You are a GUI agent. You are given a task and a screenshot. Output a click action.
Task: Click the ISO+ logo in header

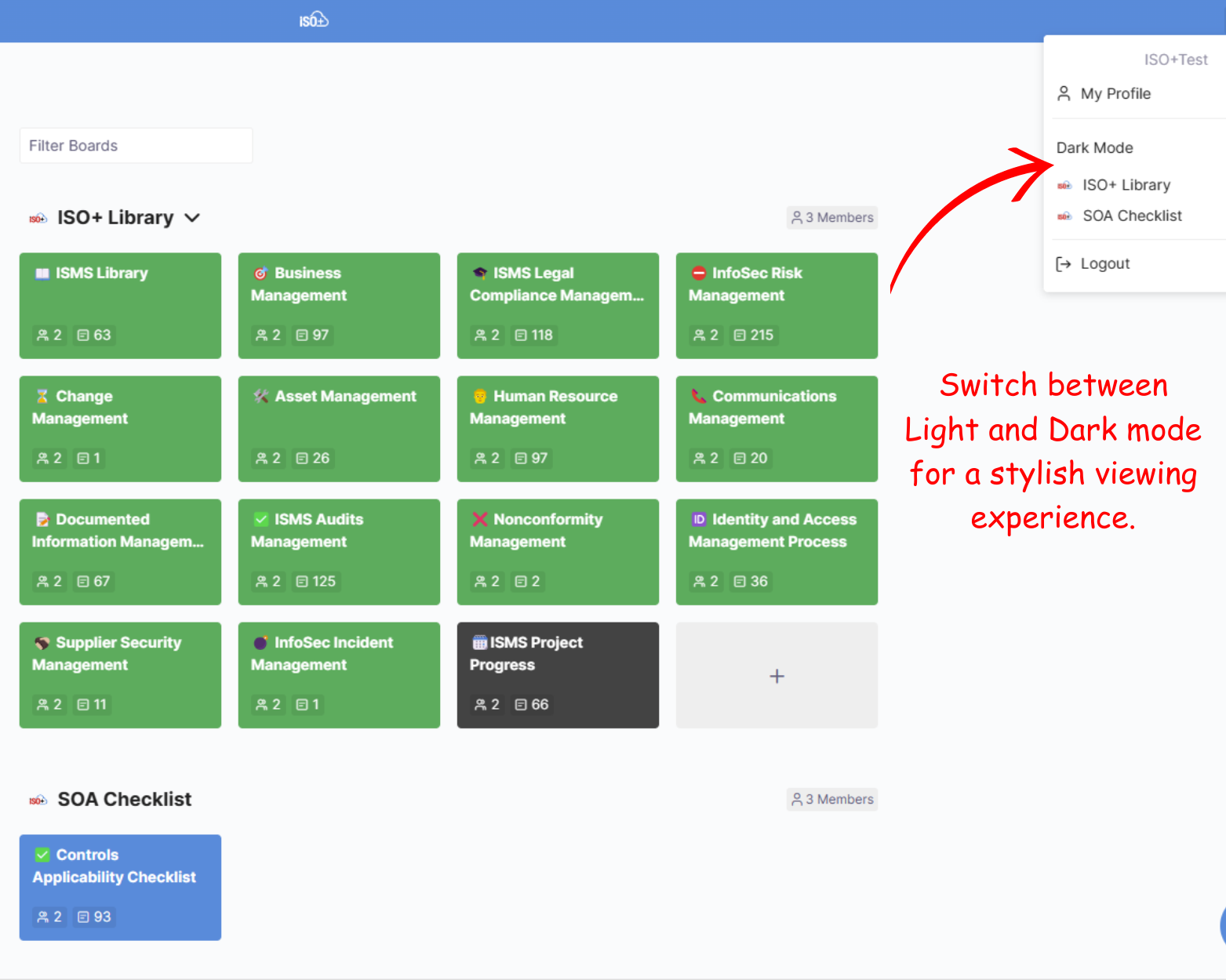314,20
